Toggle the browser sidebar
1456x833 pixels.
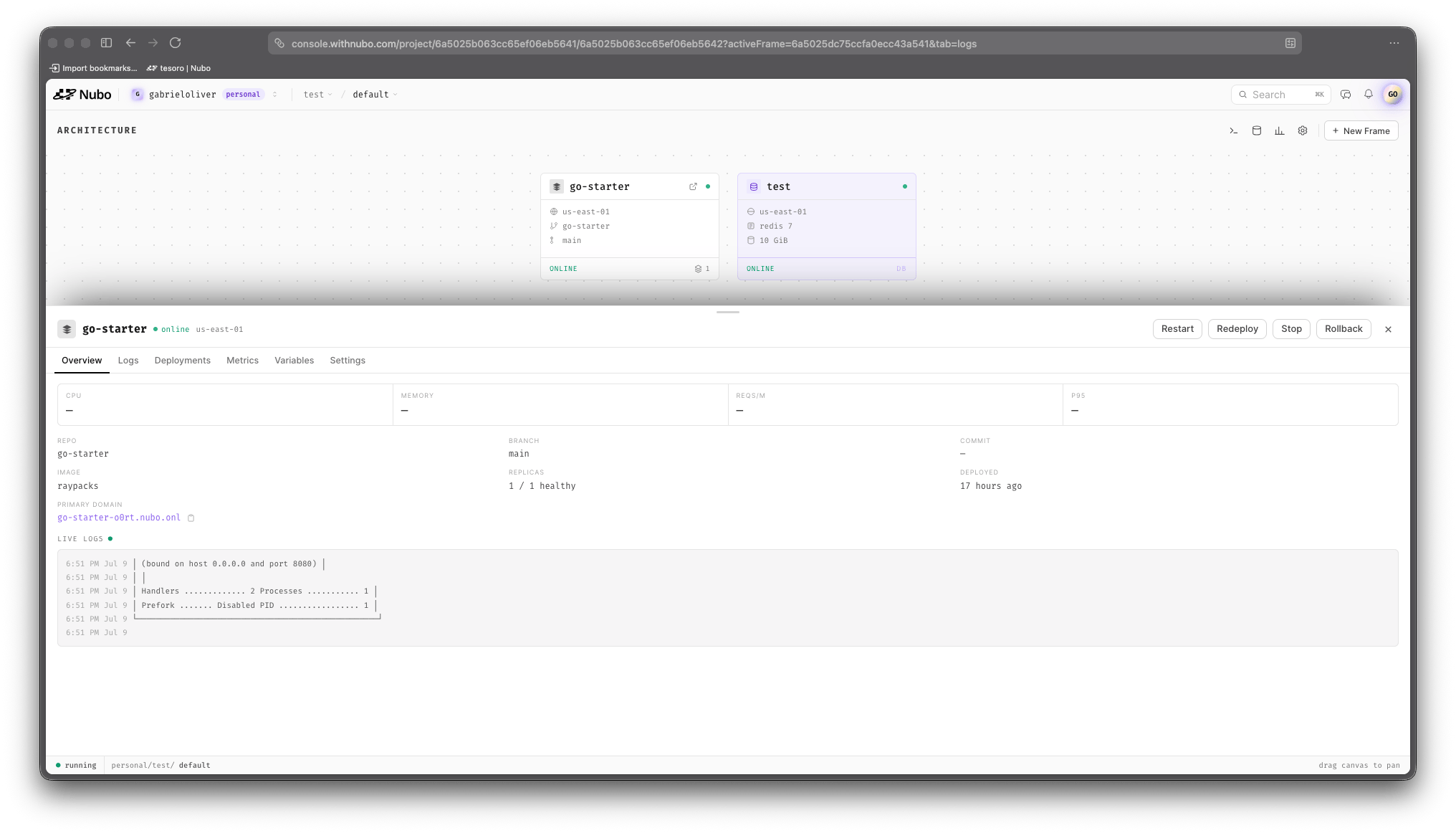point(106,43)
